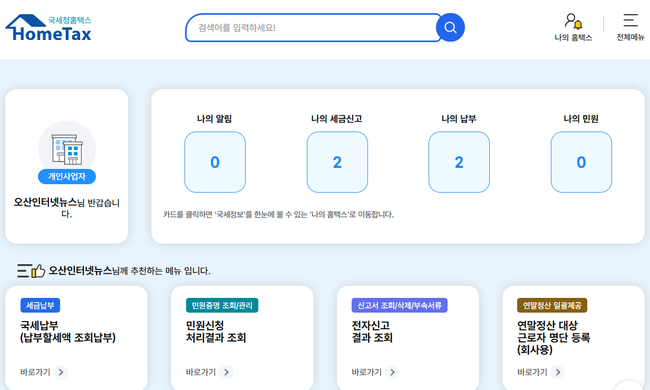
Task: Open 나의 납부 card showing 2
Action: [459, 162]
